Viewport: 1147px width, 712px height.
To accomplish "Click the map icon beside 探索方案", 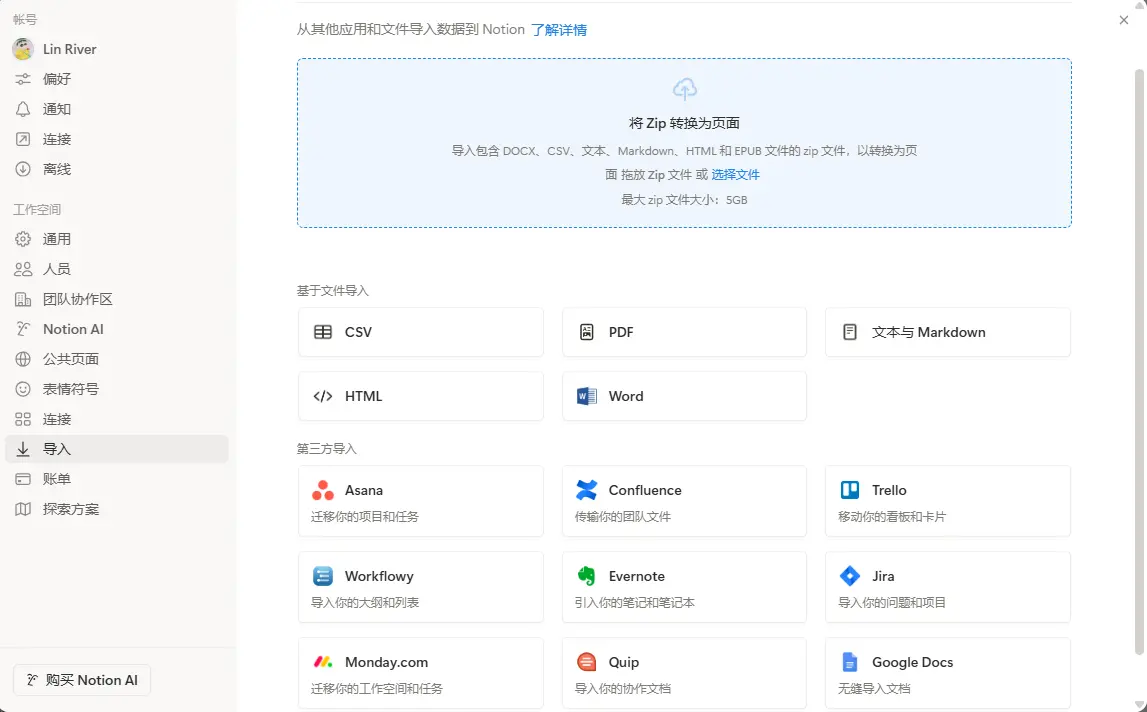I will click(x=23, y=509).
